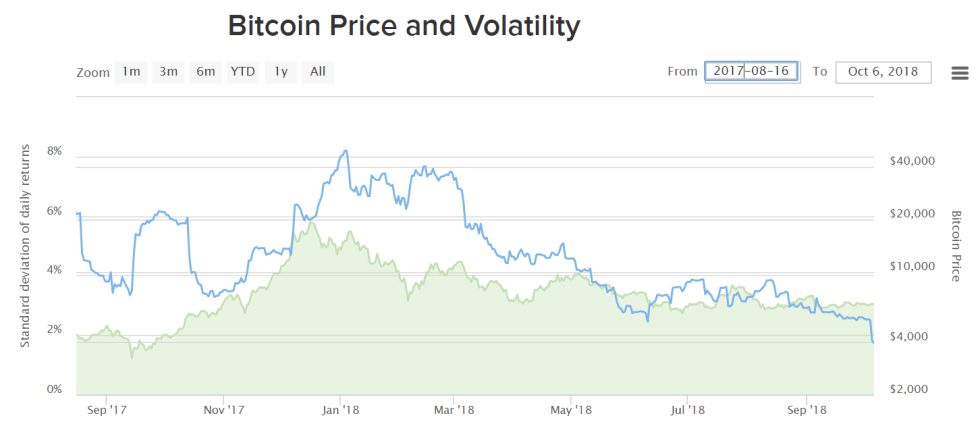
Task: Click the Bitcoin Price and Volatility title
Action: tap(404, 26)
